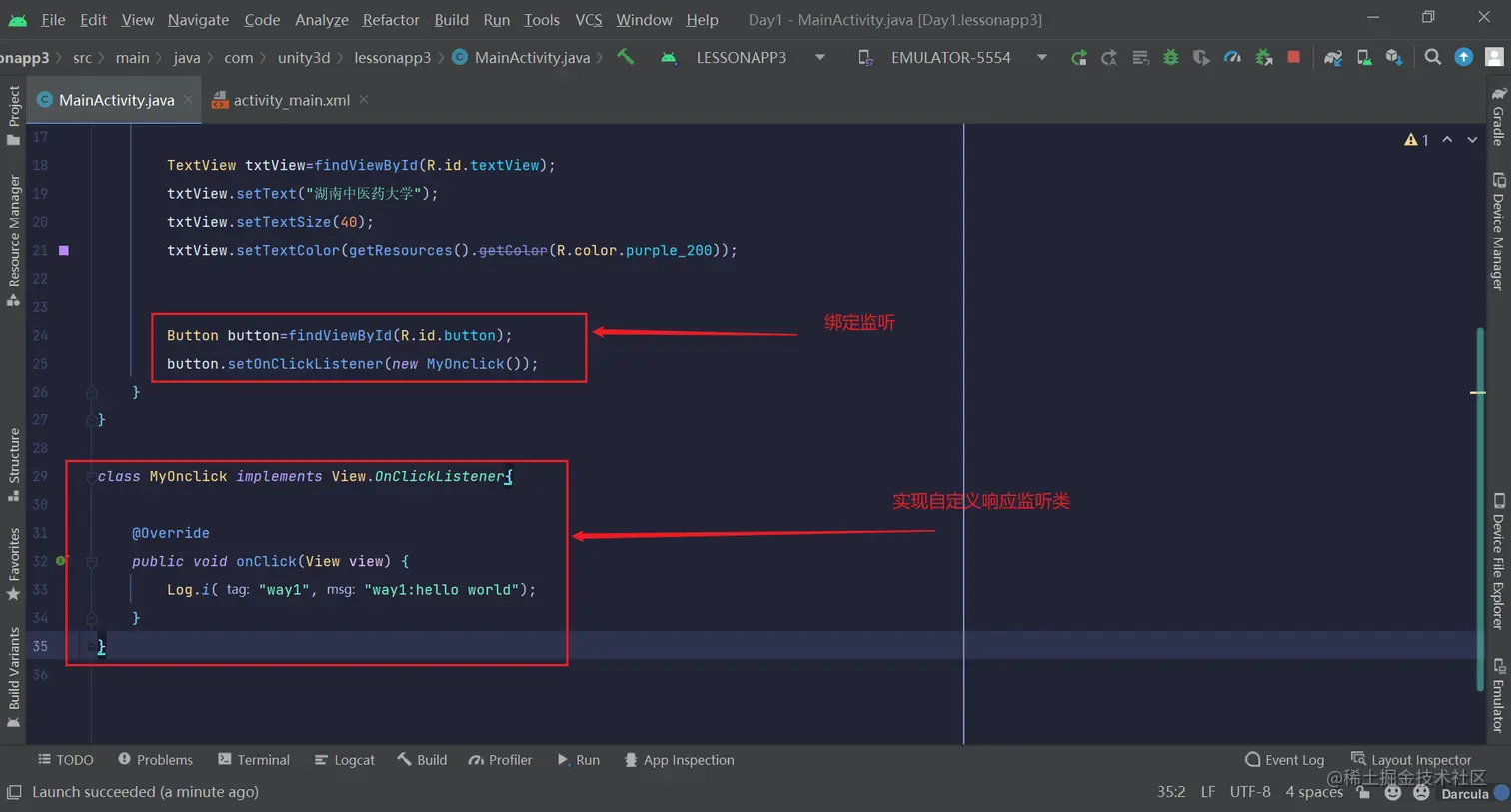Go to previous highlighted error arrow
Viewport: 1511px width, 812px height.
(1447, 140)
